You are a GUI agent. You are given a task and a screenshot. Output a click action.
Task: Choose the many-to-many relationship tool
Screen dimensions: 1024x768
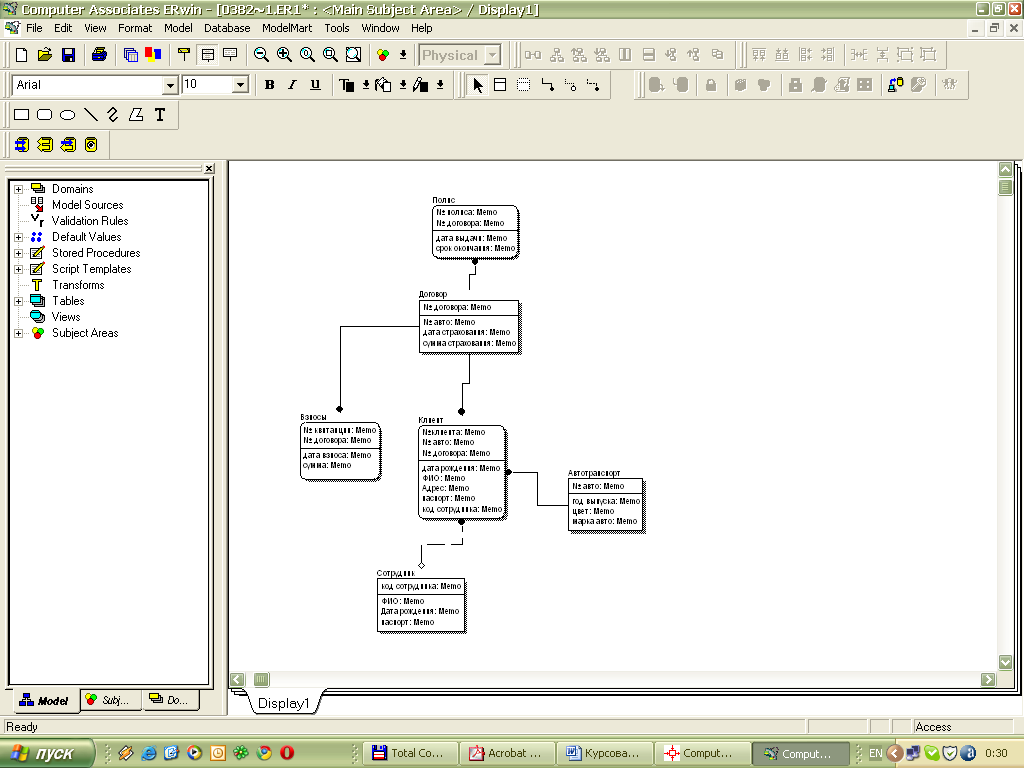click(570, 85)
